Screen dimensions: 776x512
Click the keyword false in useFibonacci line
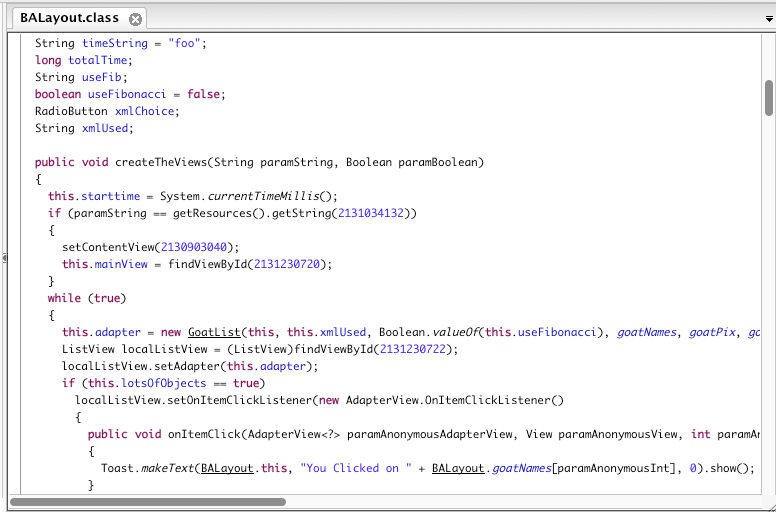[203, 94]
